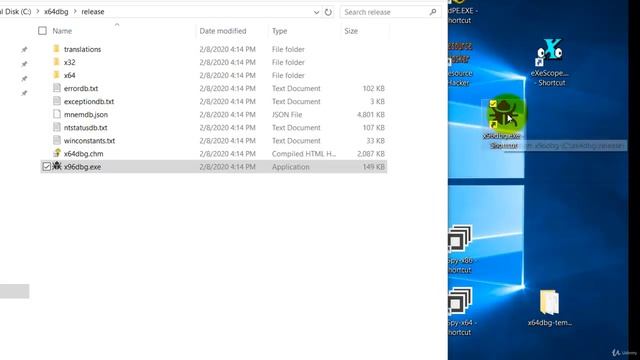Click the release breadcrumb segment

[93, 12]
